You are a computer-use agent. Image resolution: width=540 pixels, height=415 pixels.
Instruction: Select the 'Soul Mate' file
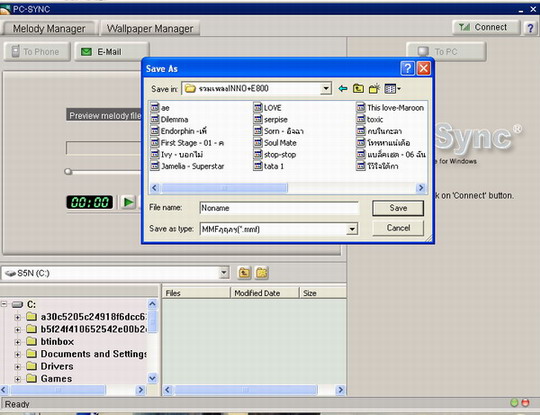pos(275,143)
